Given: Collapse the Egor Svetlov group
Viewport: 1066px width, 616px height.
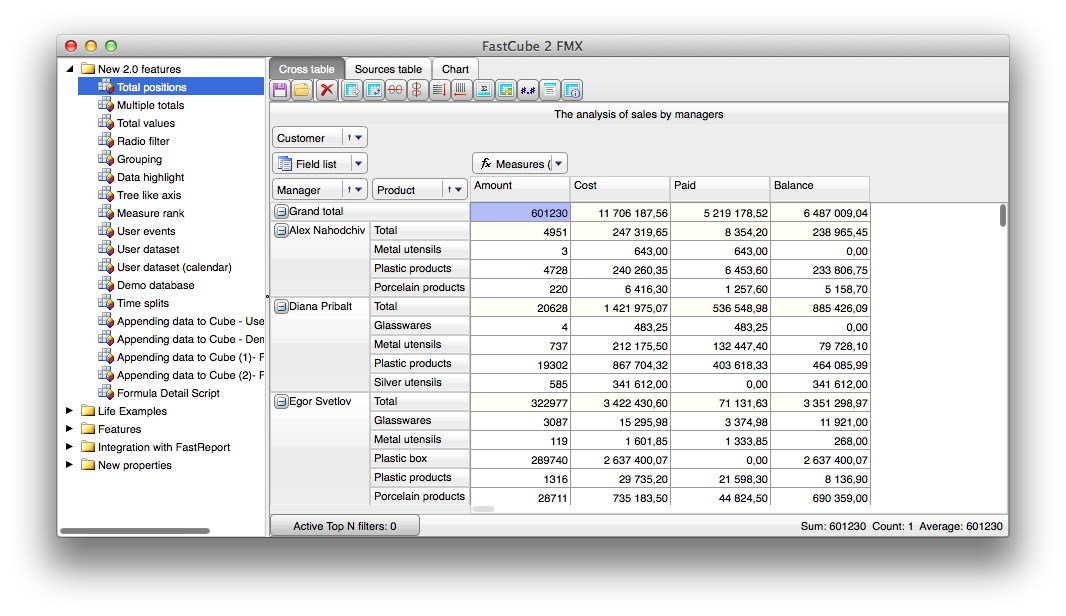Looking at the screenshot, I should pos(281,402).
